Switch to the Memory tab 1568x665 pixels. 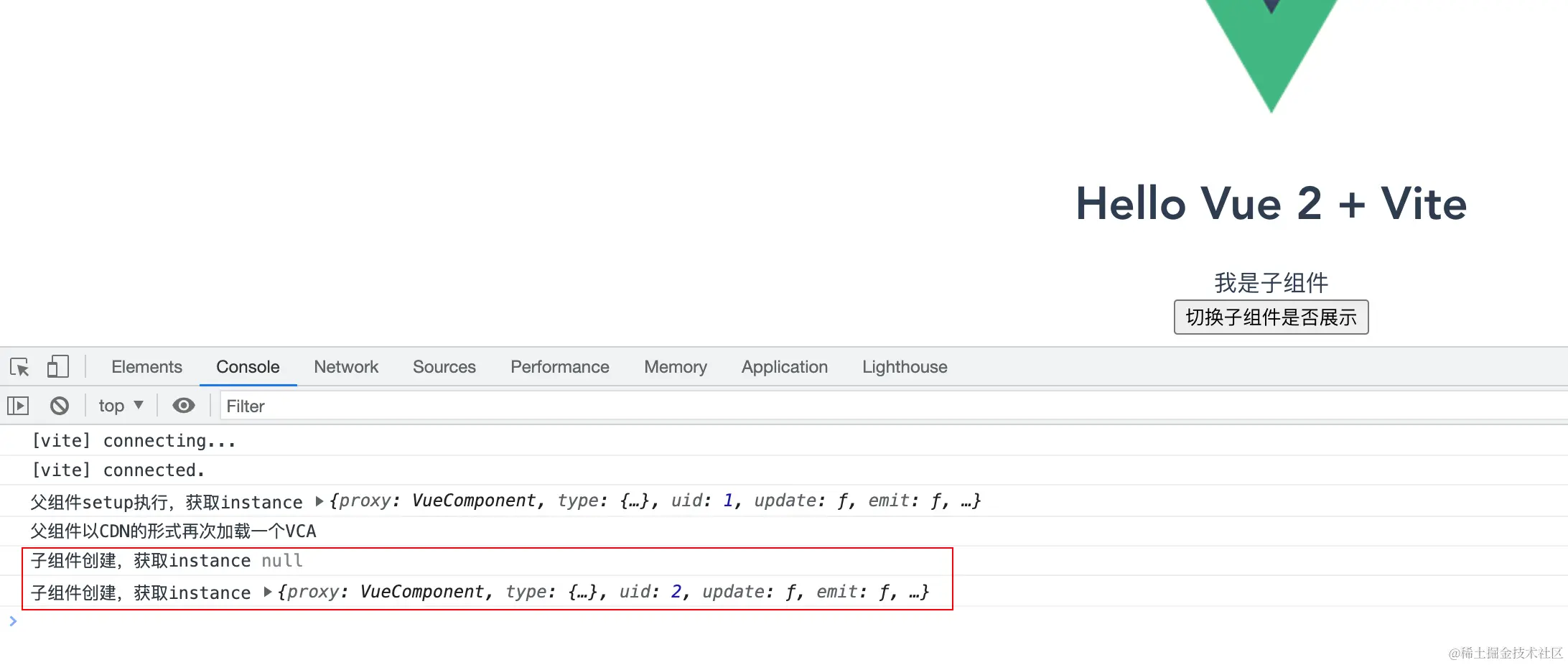676,367
